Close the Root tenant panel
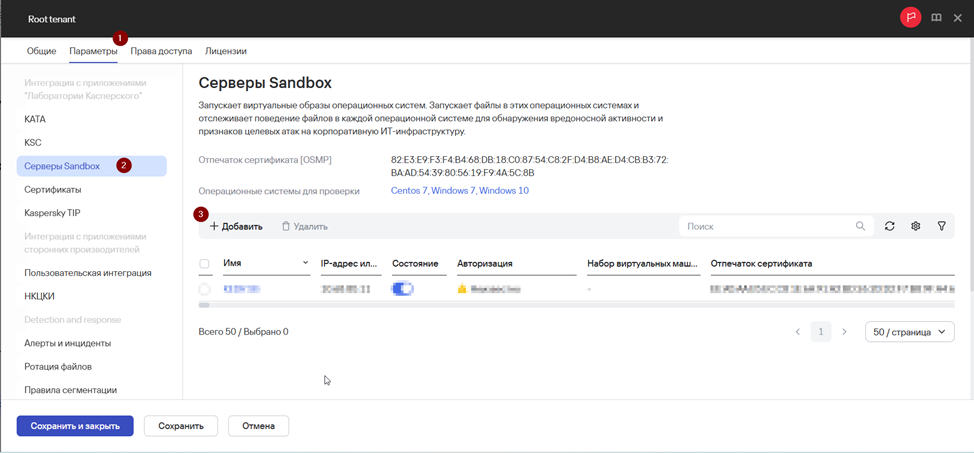974x453 pixels. pos(957,19)
